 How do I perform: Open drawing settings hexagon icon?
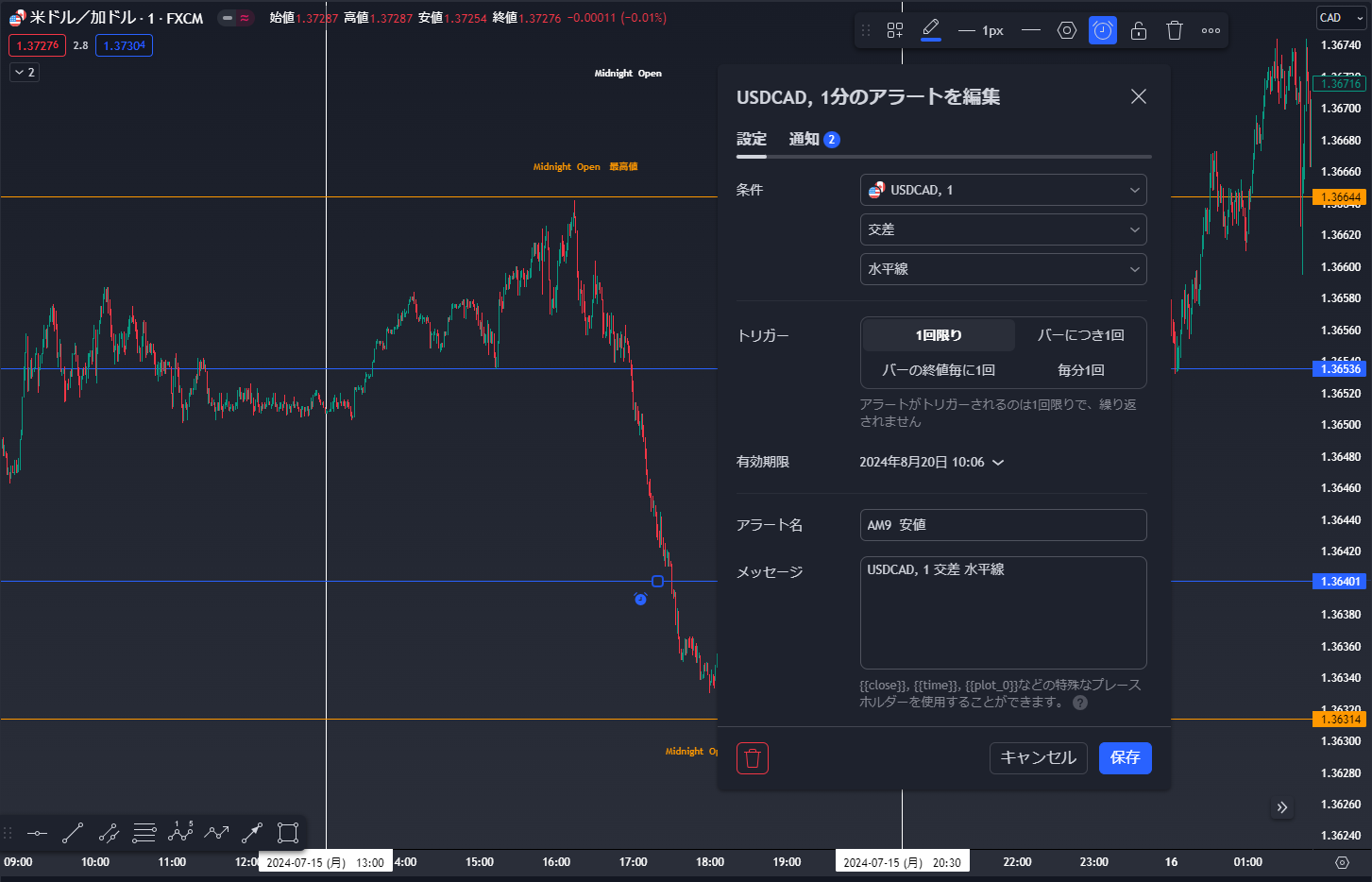(1067, 31)
